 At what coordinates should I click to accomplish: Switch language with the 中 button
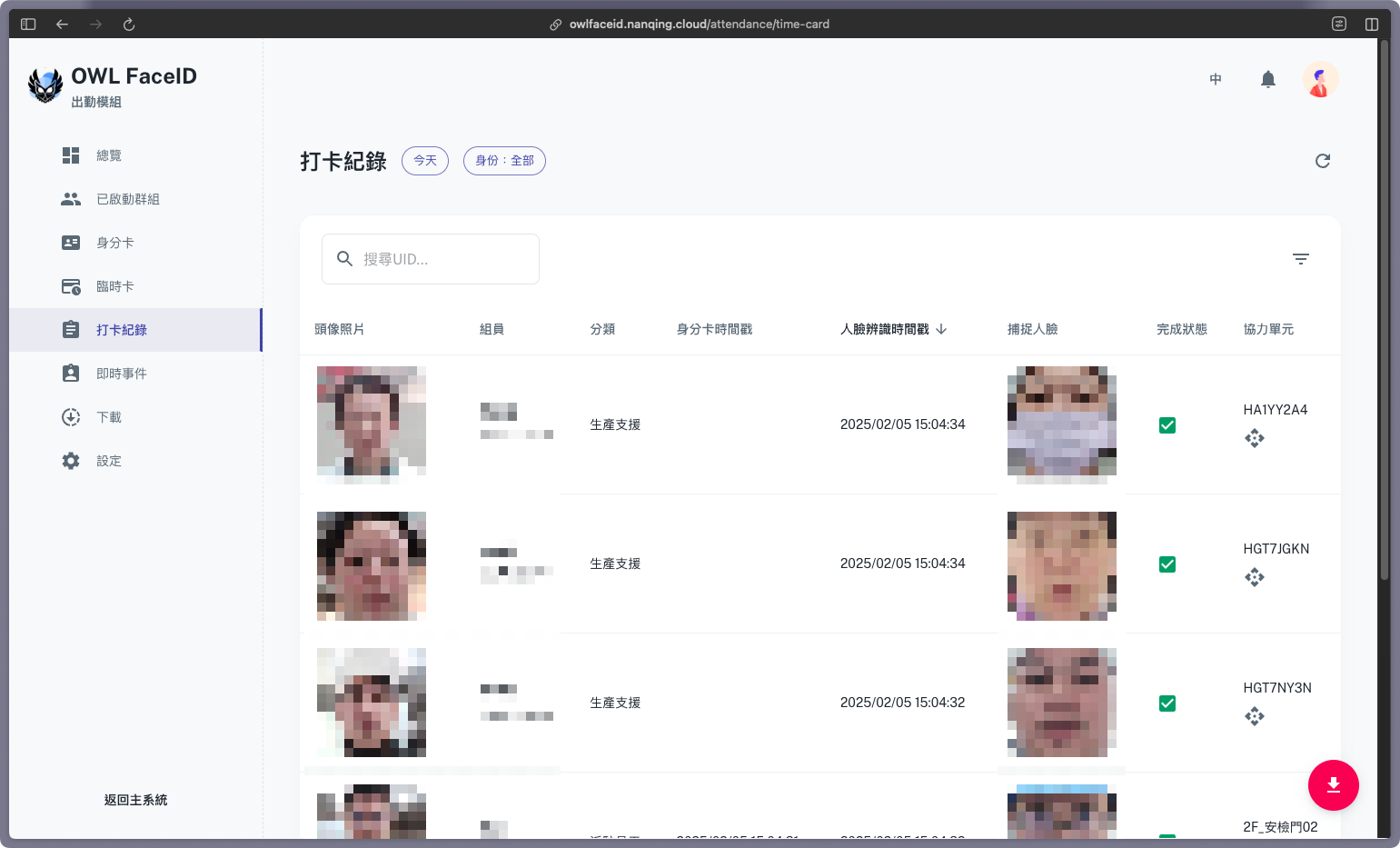[x=1216, y=80]
